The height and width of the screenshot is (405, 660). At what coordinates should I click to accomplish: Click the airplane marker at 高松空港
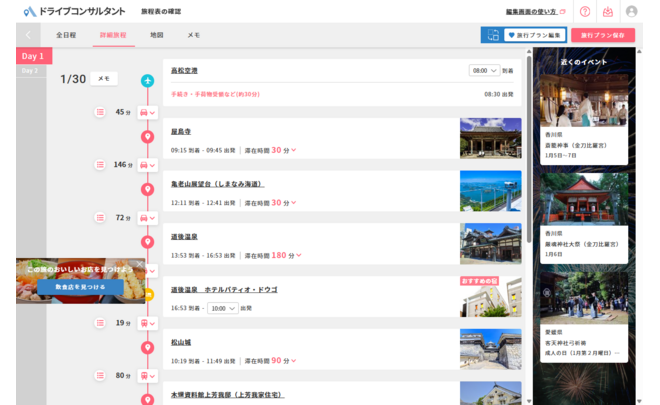coord(148,80)
